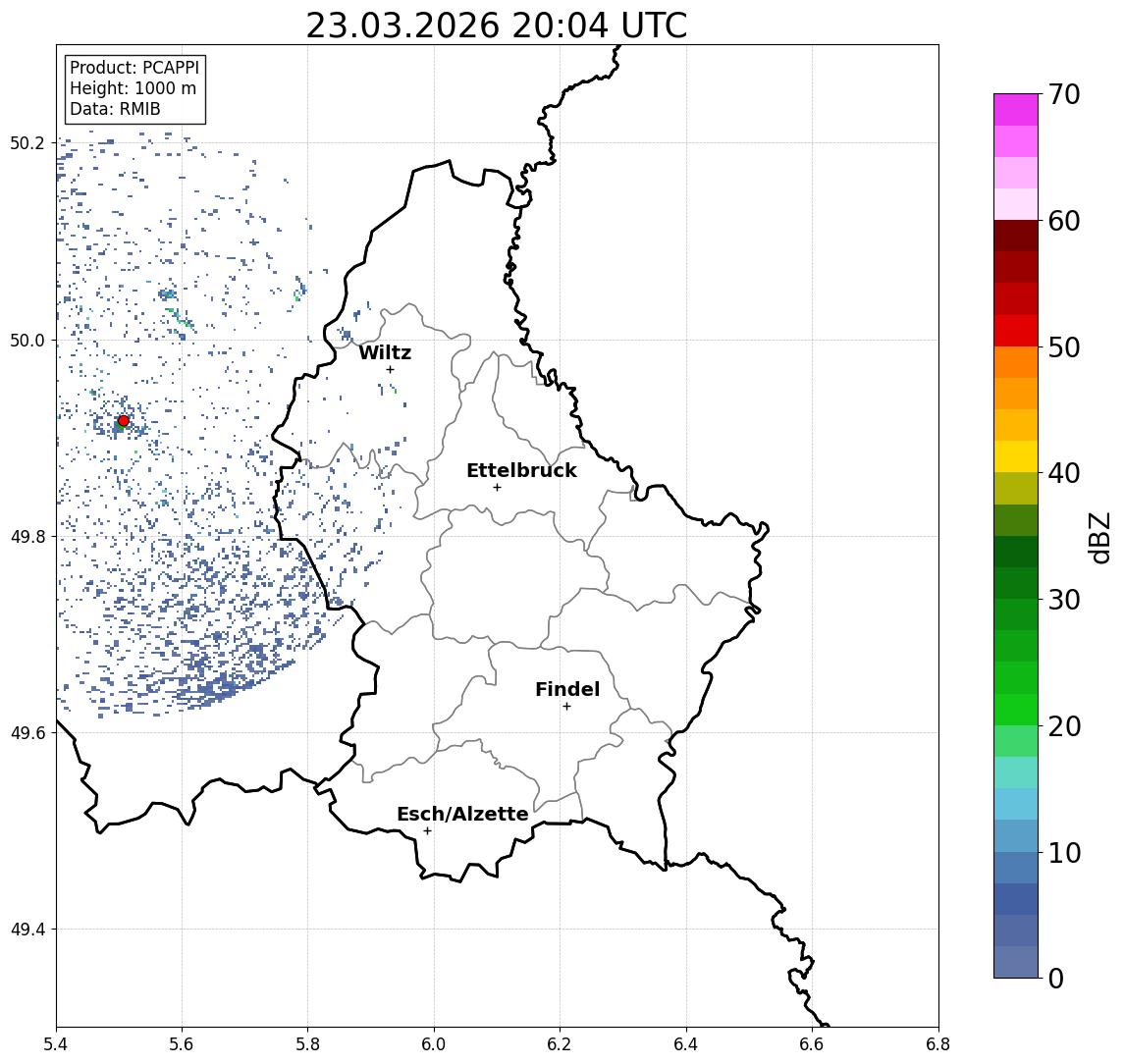Screen dimensions: 1124x1064
Task: Click the 30 label on the colorbar
Action: 1064,600
